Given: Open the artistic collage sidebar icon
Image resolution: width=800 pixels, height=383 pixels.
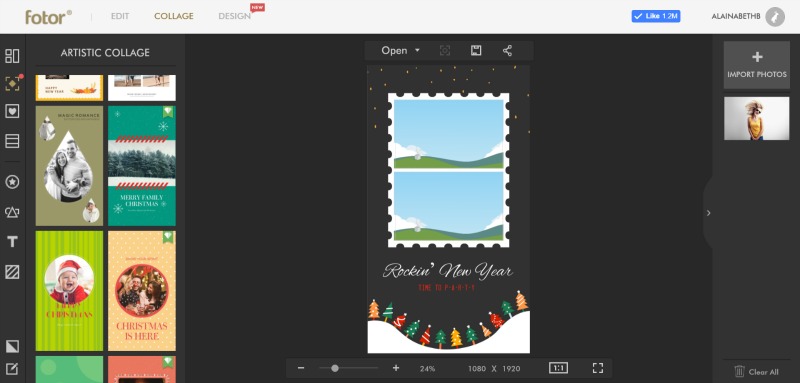Looking at the screenshot, I should tap(12, 84).
